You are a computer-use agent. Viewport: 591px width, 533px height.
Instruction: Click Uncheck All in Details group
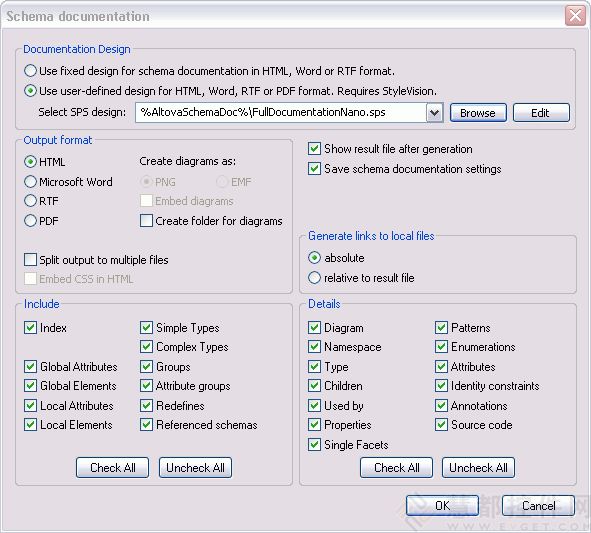pos(478,468)
